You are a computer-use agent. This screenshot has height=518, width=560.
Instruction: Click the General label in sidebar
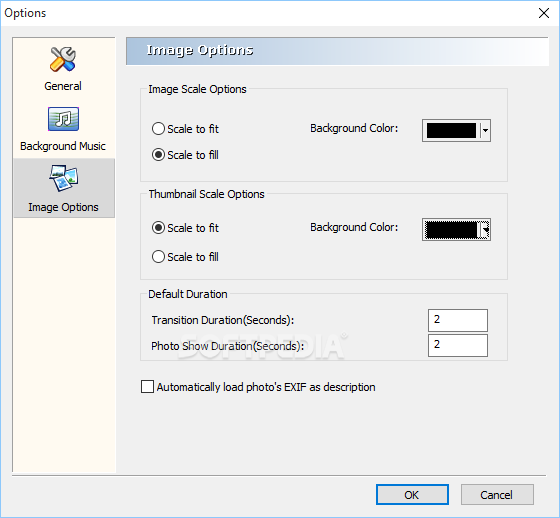coord(63,86)
